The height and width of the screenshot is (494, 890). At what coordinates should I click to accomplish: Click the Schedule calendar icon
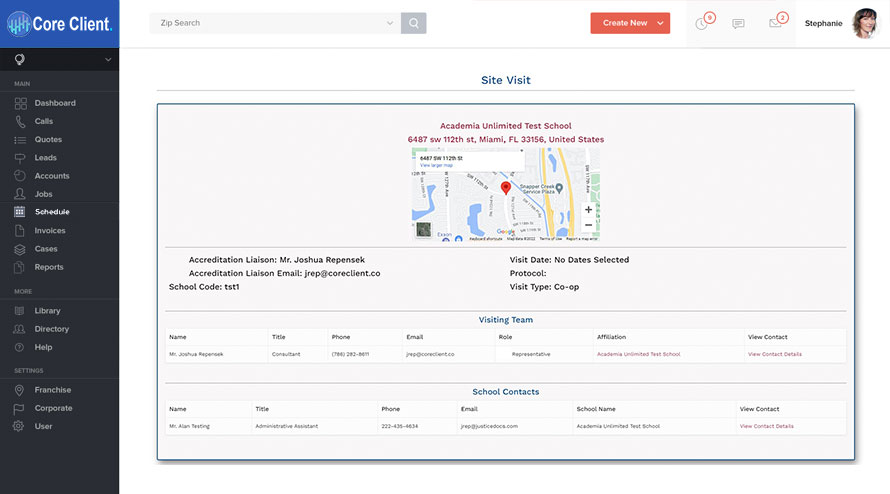coord(20,212)
